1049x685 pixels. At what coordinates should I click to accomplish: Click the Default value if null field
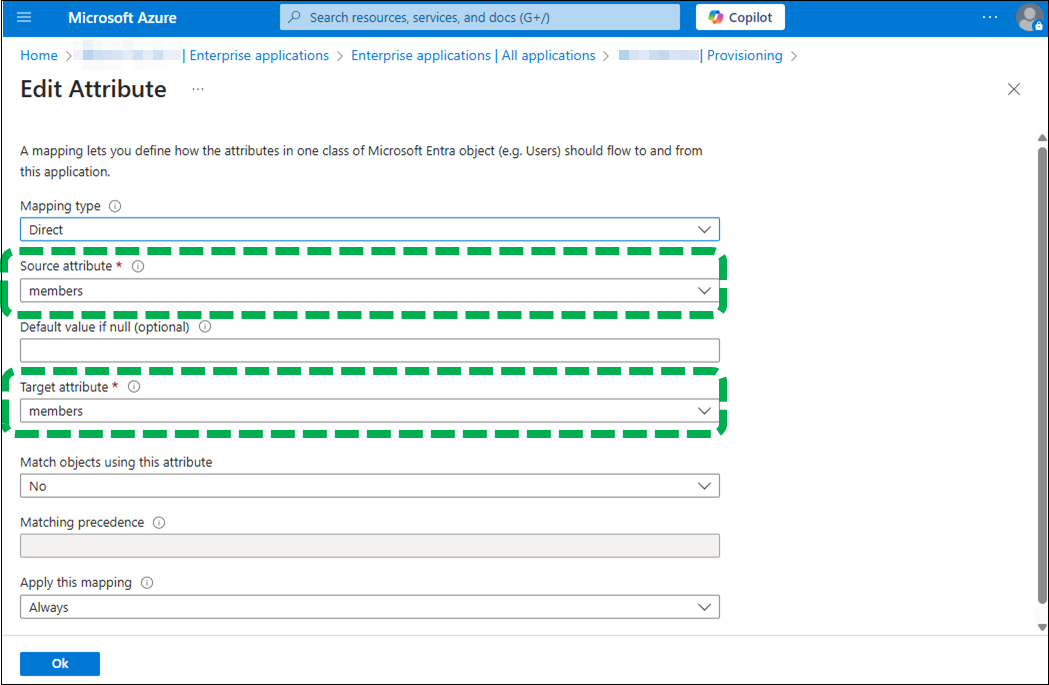[x=369, y=350]
